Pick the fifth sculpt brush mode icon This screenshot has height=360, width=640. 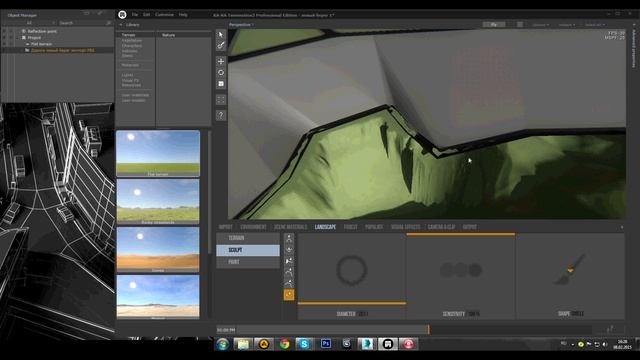point(289,283)
